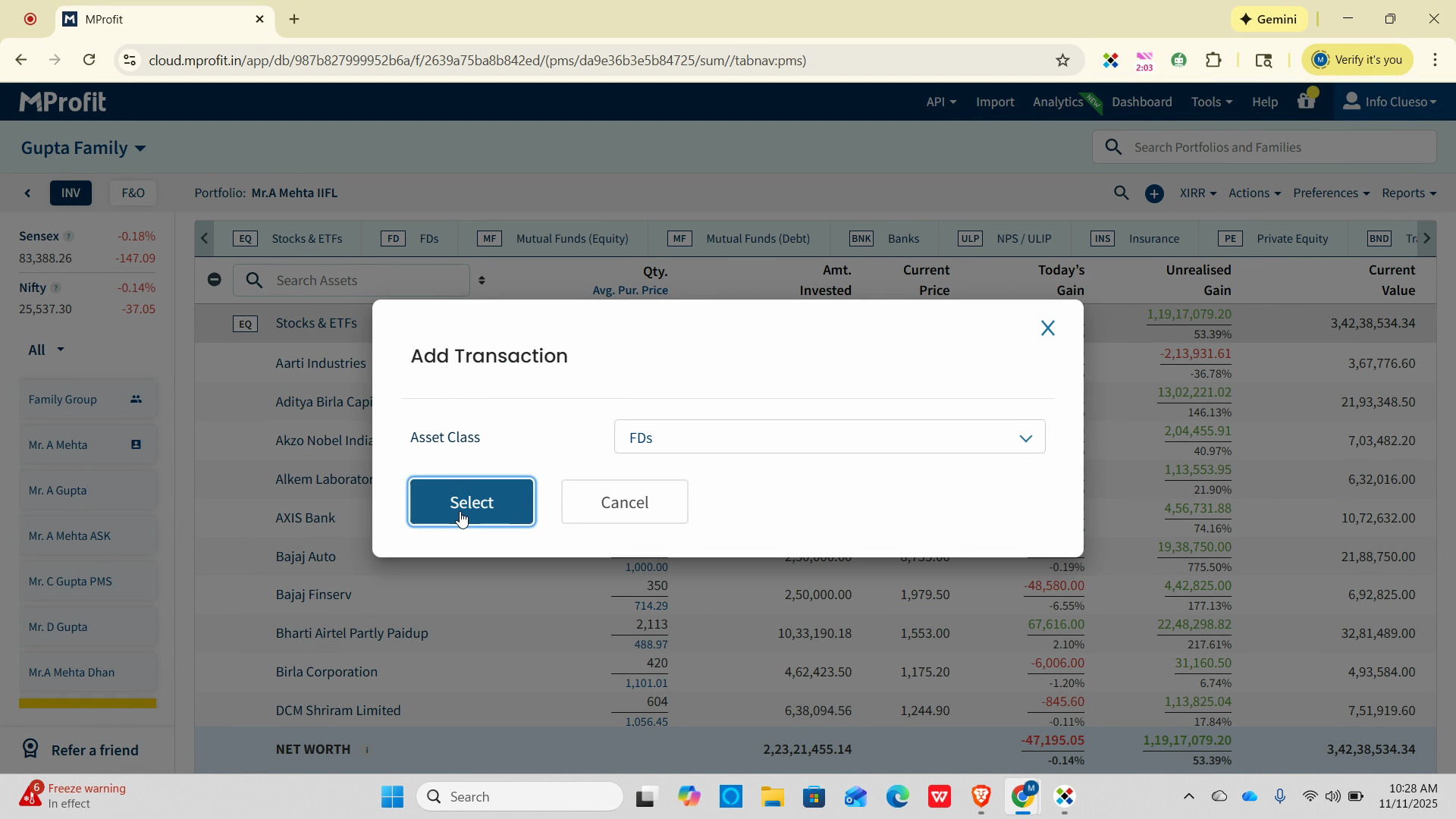Open File Explorer from the taskbar
Screen dimensions: 1456x819
tap(772, 797)
